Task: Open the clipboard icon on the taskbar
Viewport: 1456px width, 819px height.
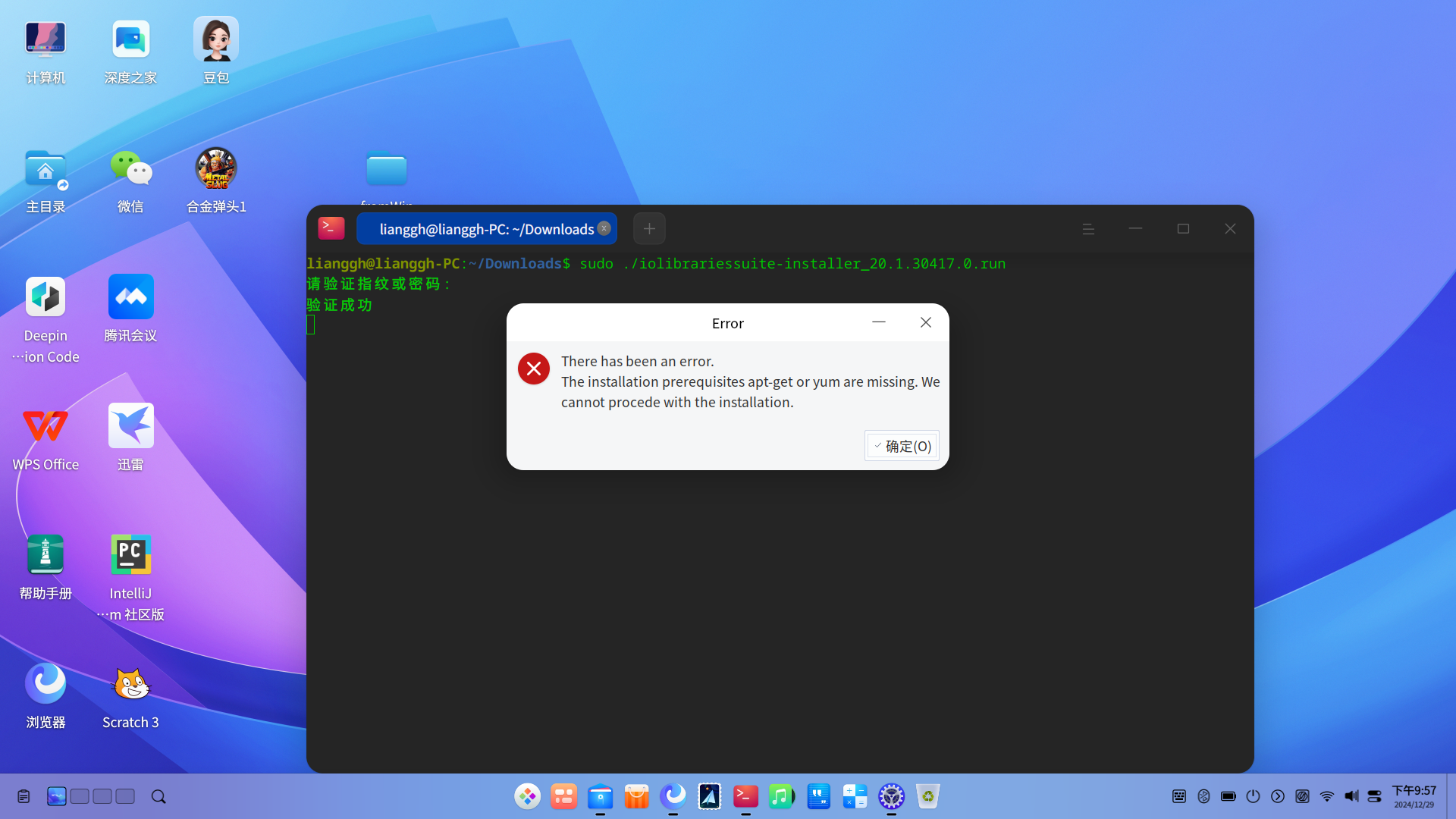Action: (x=24, y=796)
